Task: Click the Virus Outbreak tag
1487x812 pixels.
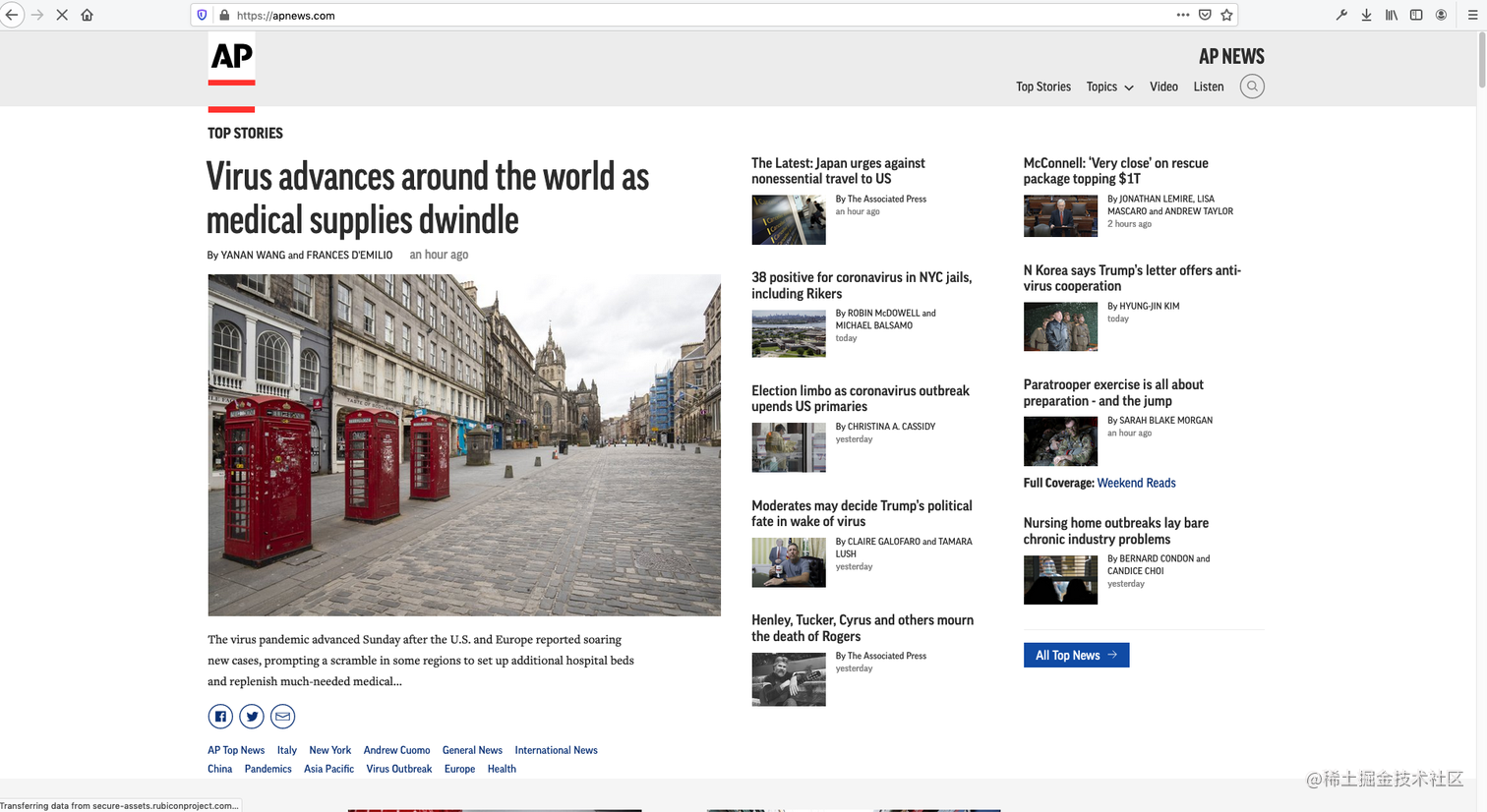Action: pyautogui.click(x=399, y=769)
